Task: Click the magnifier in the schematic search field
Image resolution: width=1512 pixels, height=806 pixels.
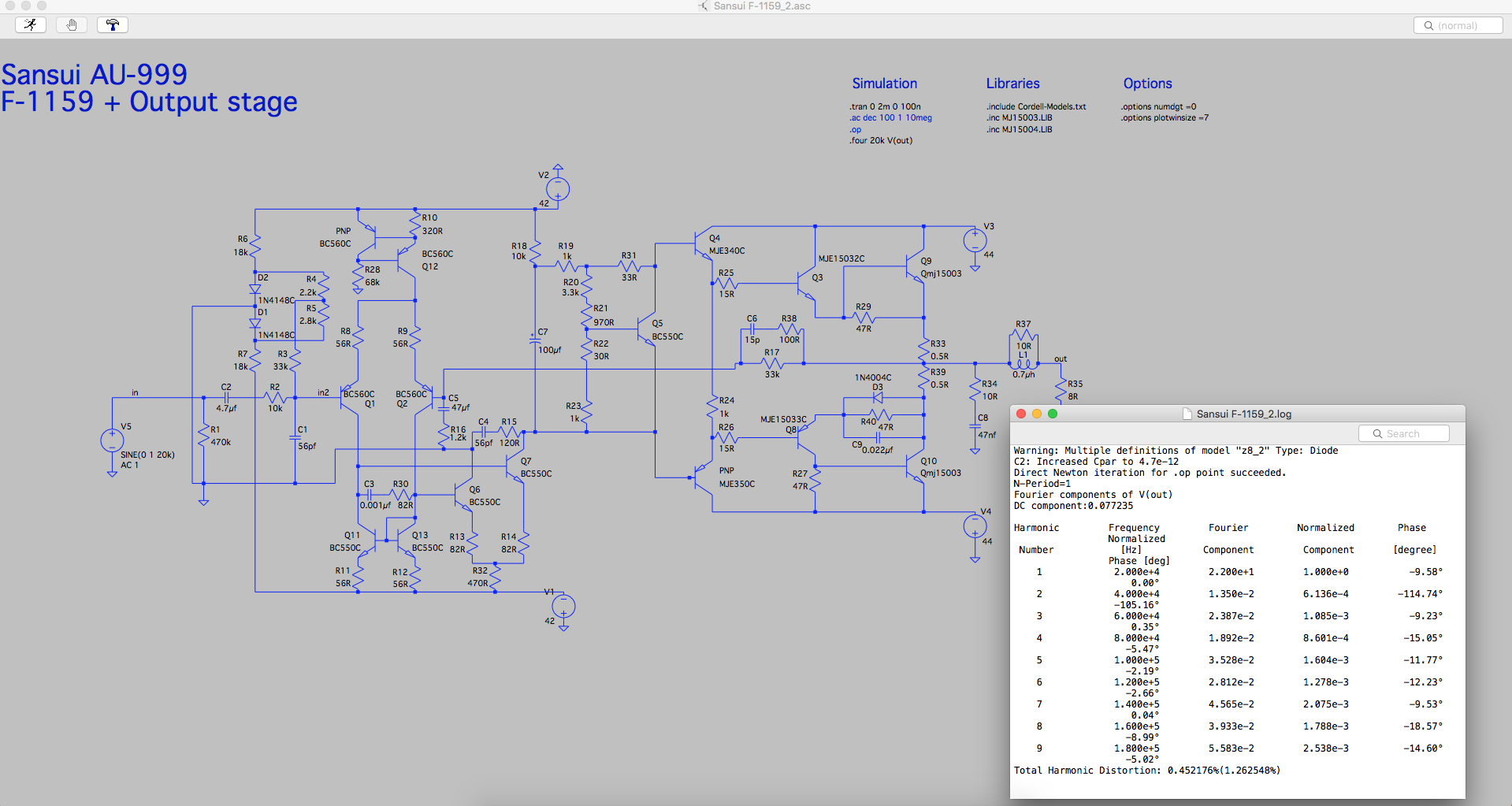Action: [x=1428, y=25]
